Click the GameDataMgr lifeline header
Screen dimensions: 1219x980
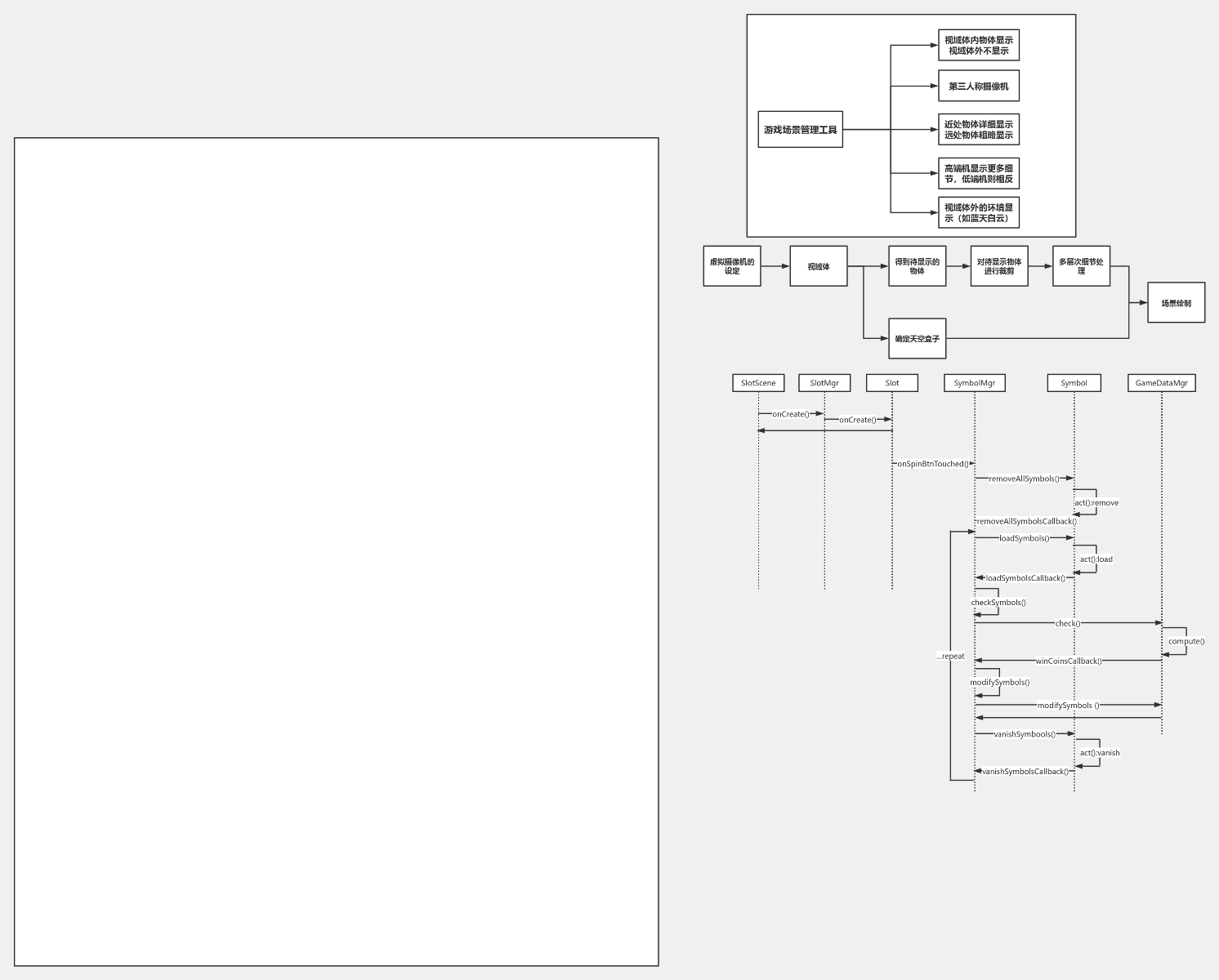point(1161,383)
